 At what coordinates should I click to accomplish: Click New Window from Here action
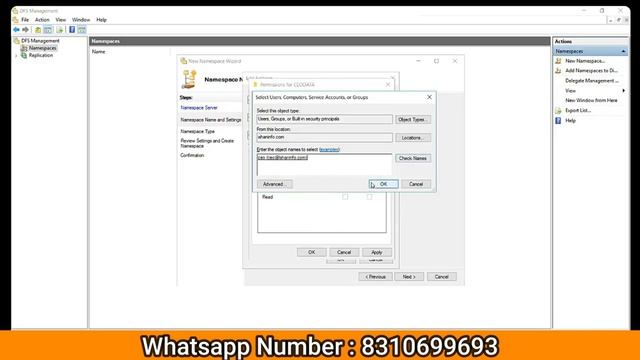tap(591, 100)
